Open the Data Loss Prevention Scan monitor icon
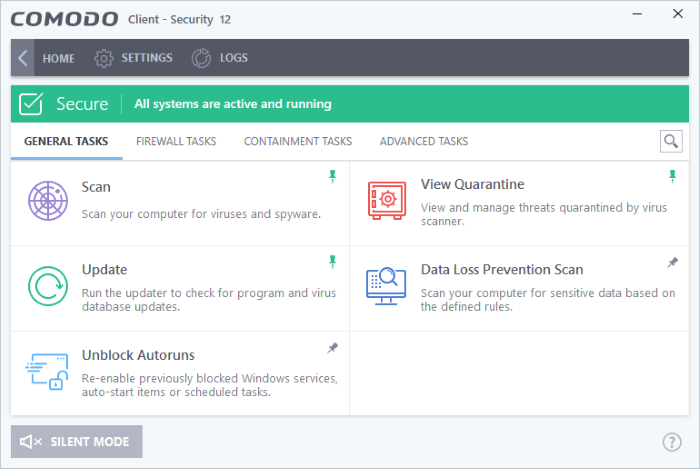Screen dimensions: 700x469 click(x=386, y=286)
